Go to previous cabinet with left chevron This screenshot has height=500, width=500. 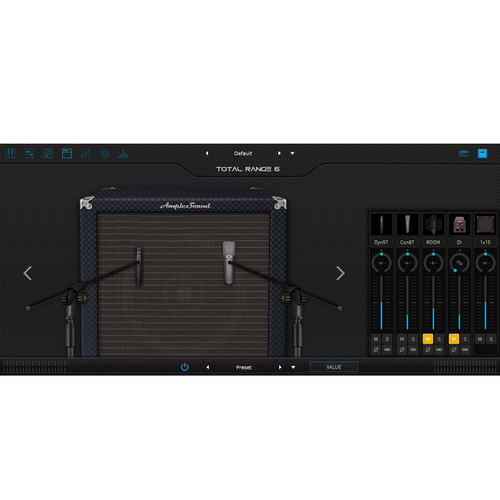pyautogui.click(x=28, y=273)
